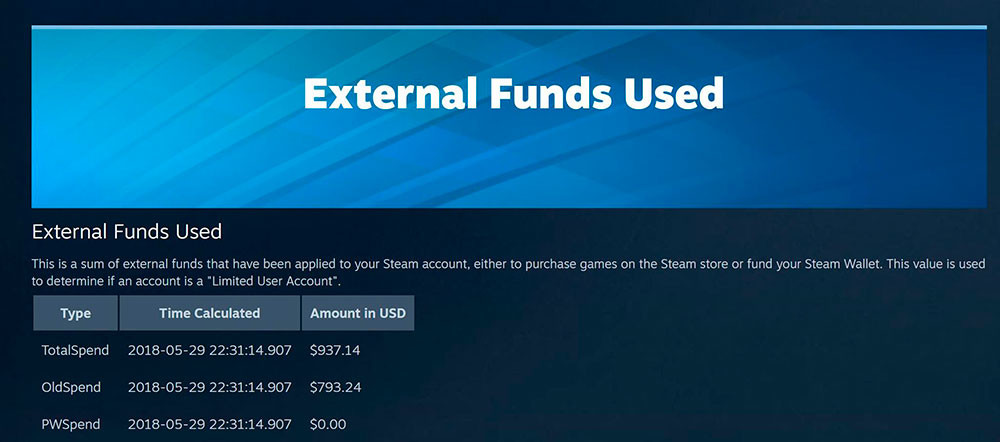Select the Amount in USD column header
1000x442 pixels.
(x=358, y=313)
